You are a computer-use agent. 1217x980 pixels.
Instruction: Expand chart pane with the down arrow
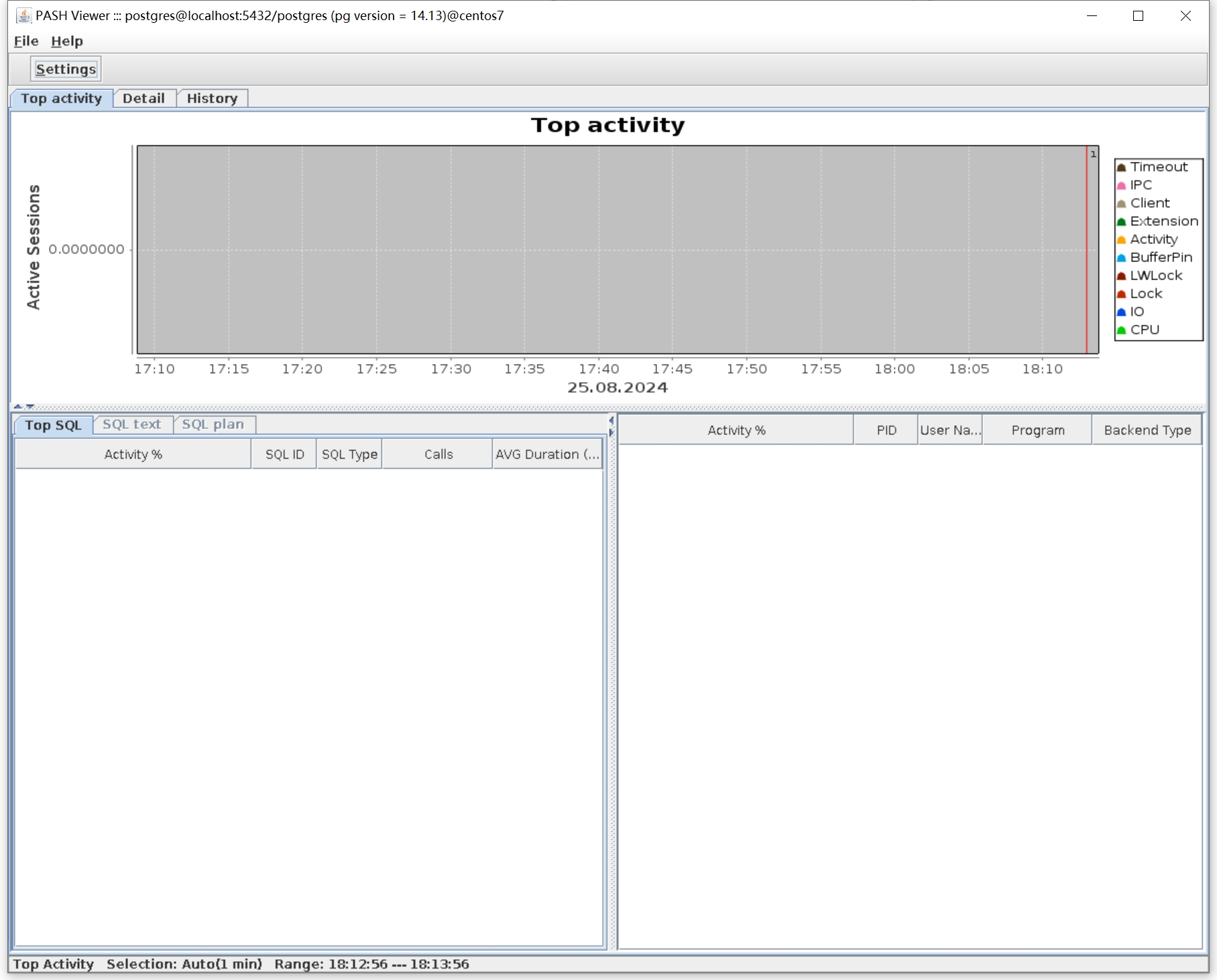pos(30,406)
